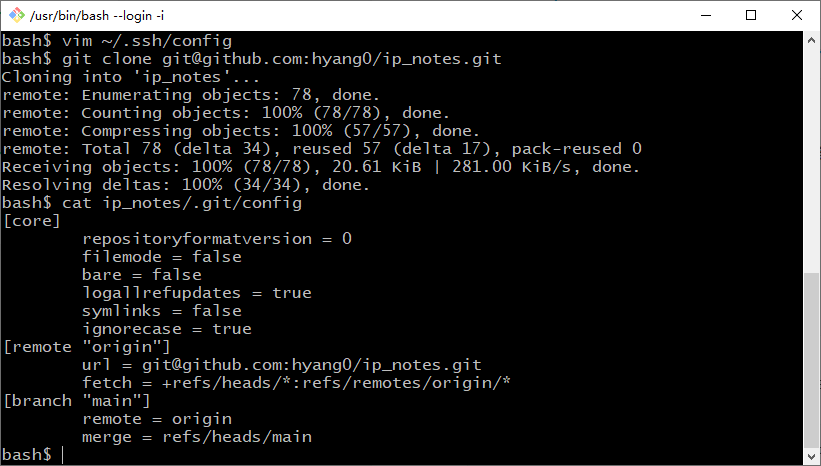Click the git clone command text
Screen dimensions: 821x466
pyautogui.click(x=282, y=59)
